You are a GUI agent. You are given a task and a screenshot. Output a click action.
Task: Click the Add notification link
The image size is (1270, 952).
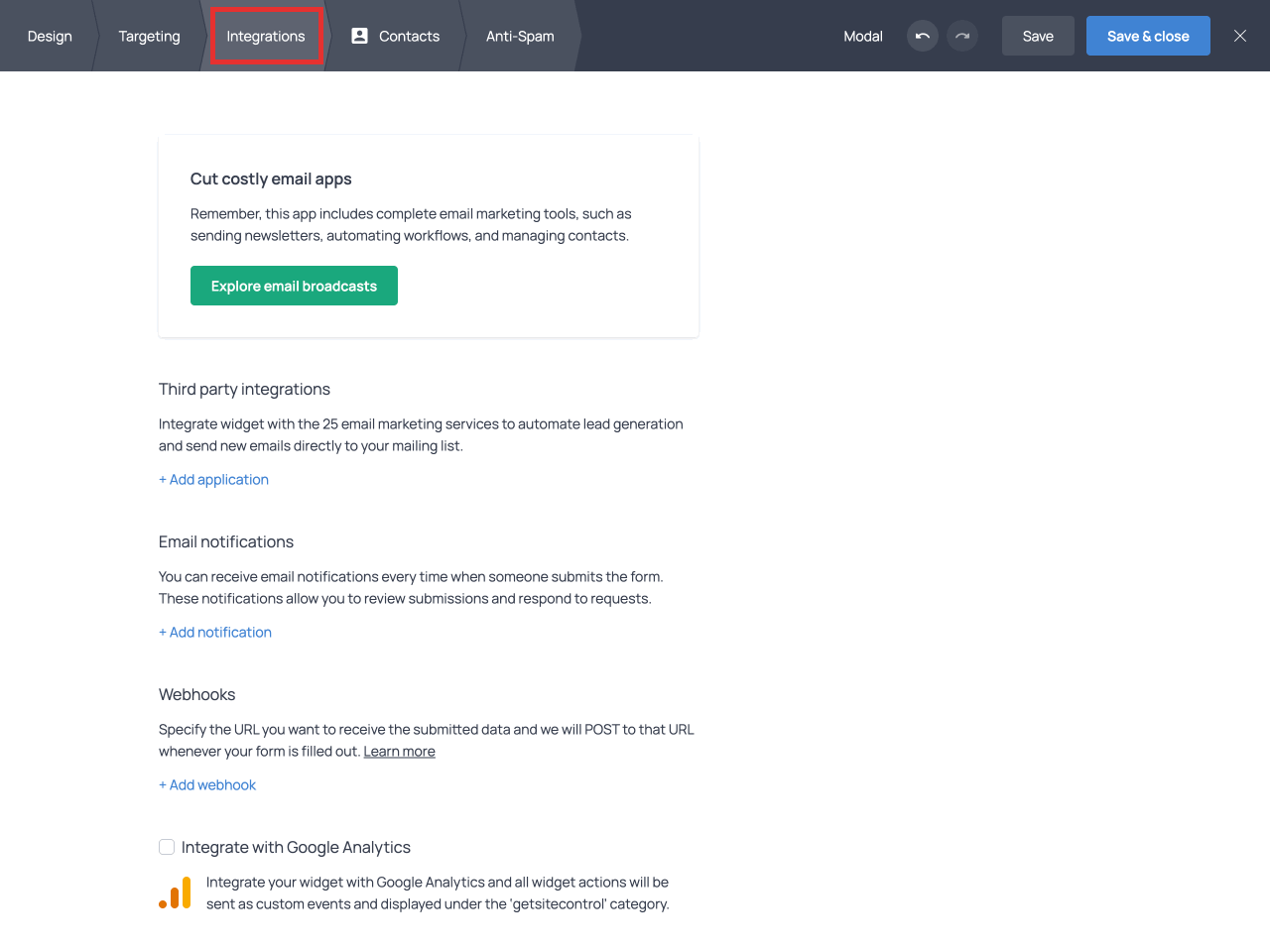(x=215, y=633)
